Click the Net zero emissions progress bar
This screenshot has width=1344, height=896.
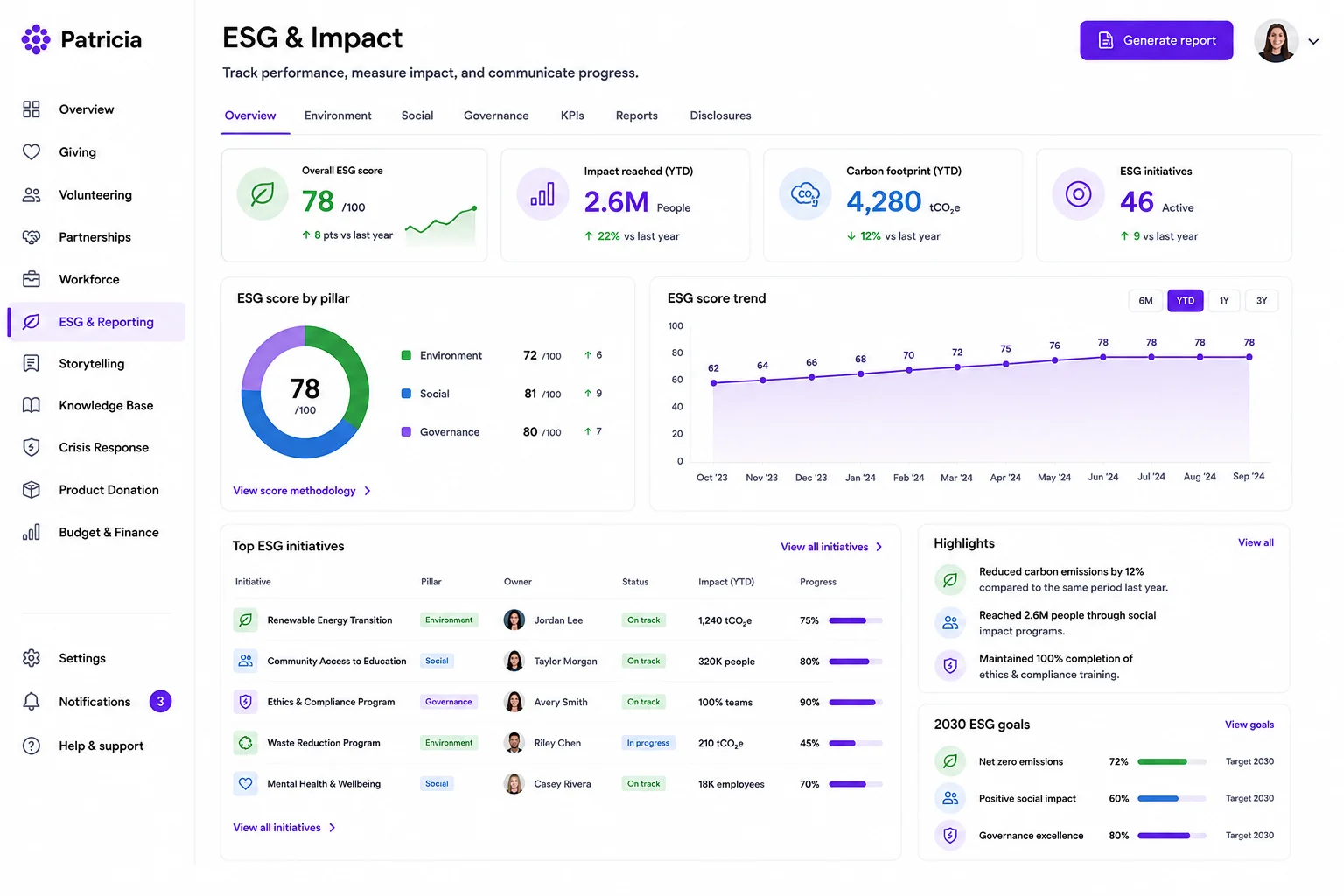click(x=1172, y=762)
